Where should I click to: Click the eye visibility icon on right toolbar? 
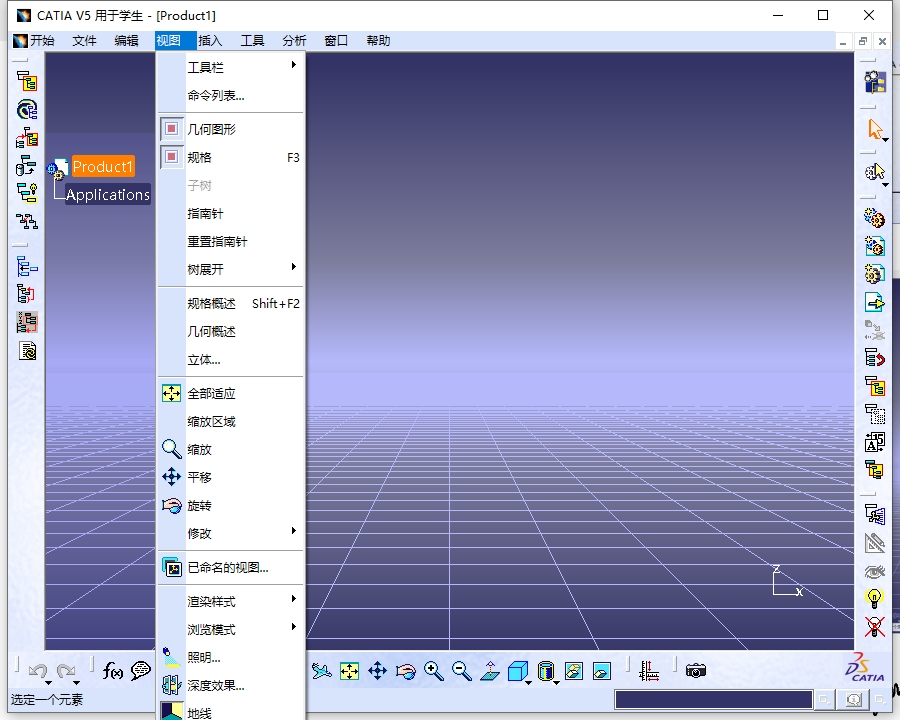[x=874, y=571]
